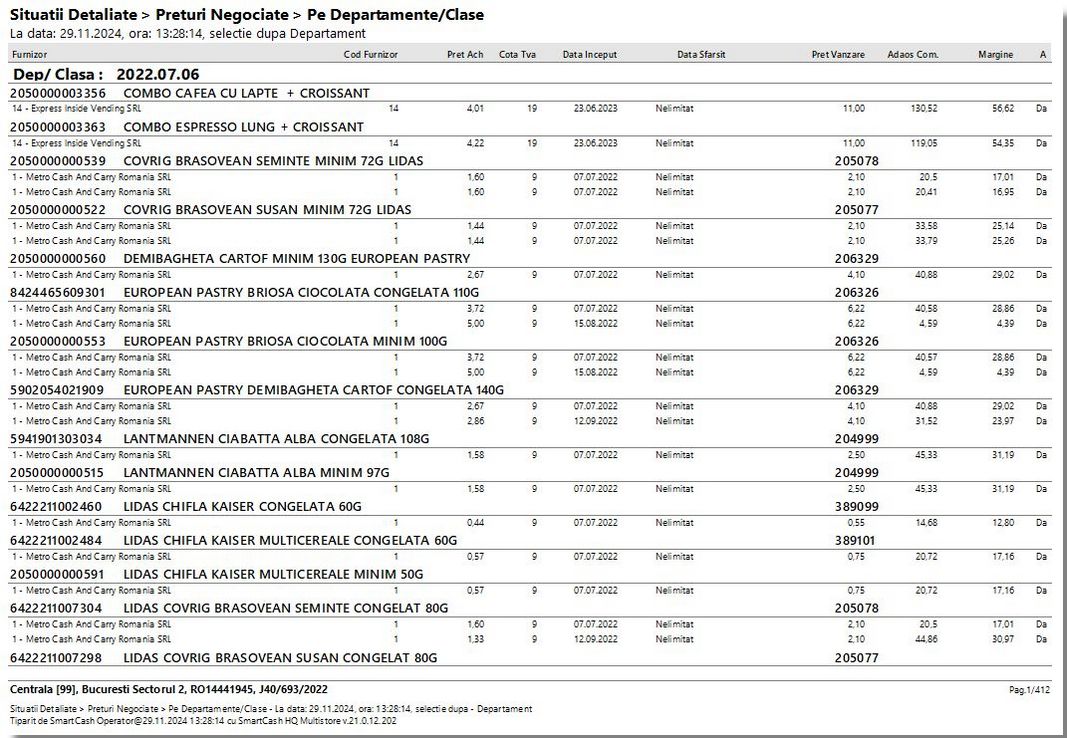1067x738 pixels.
Task: Click barcode 6422211002484
Action: pos(58,541)
